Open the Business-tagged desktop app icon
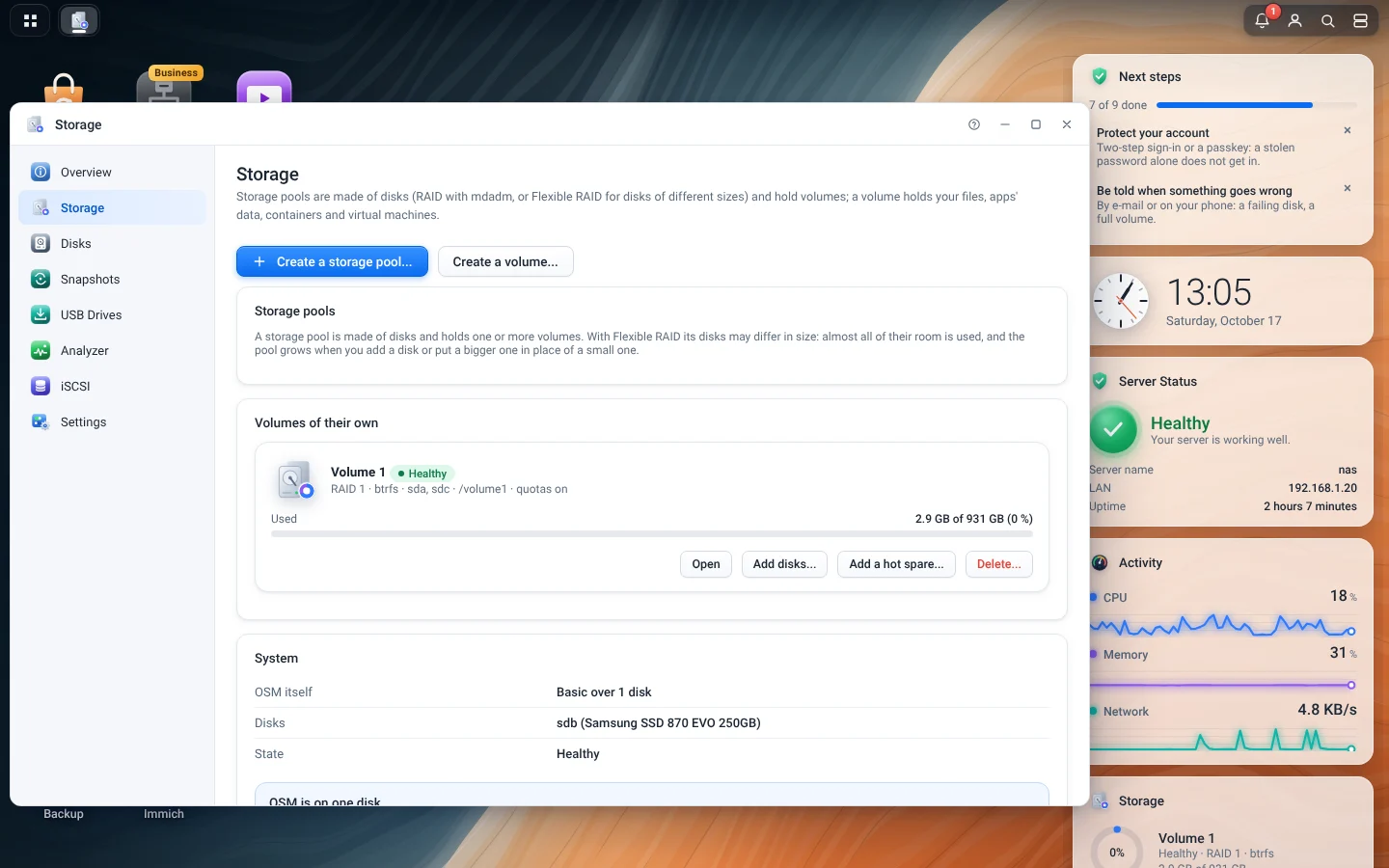Image resolution: width=1389 pixels, height=868 pixels. click(x=166, y=85)
